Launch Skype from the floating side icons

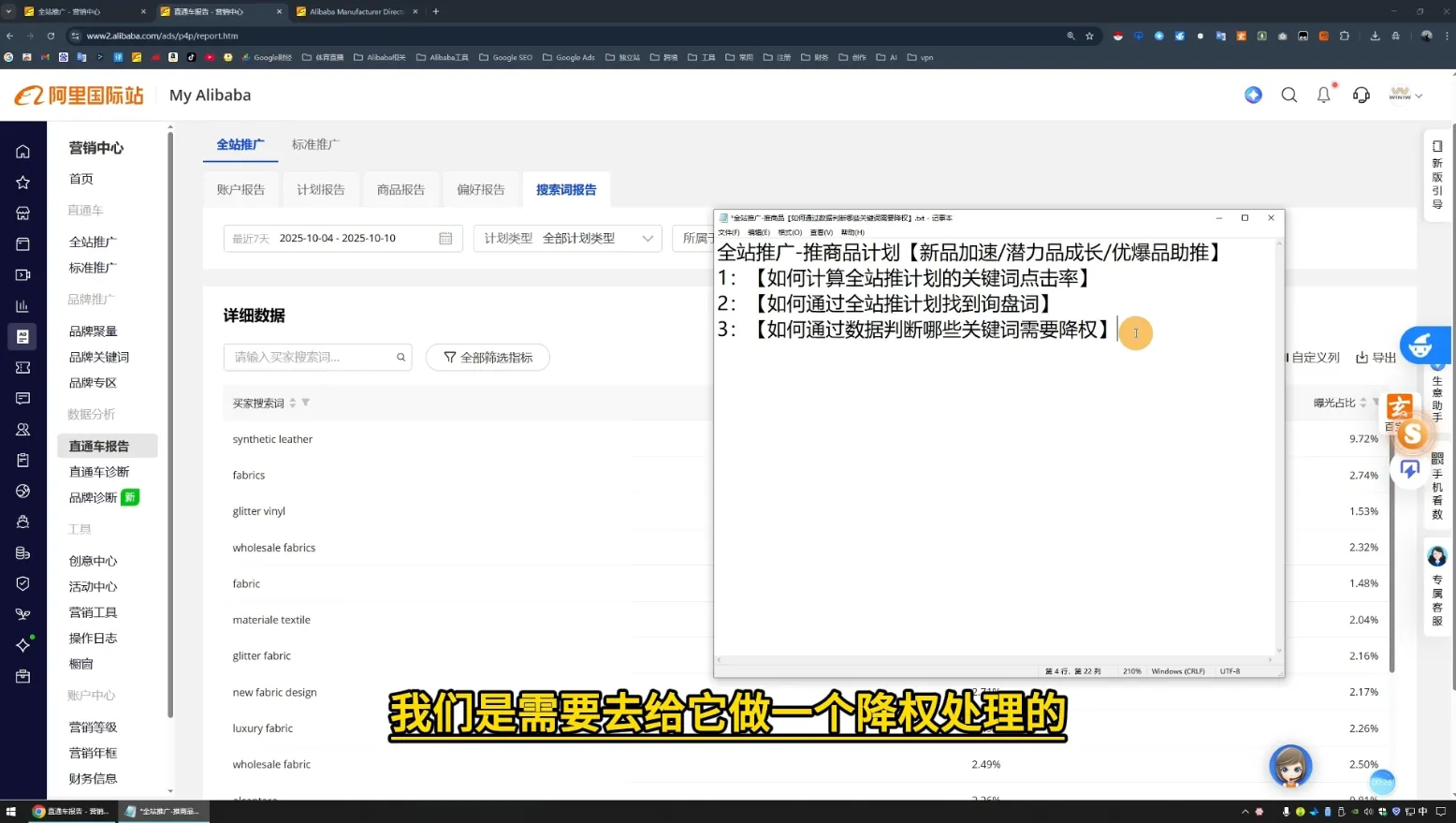point(1411,434)
